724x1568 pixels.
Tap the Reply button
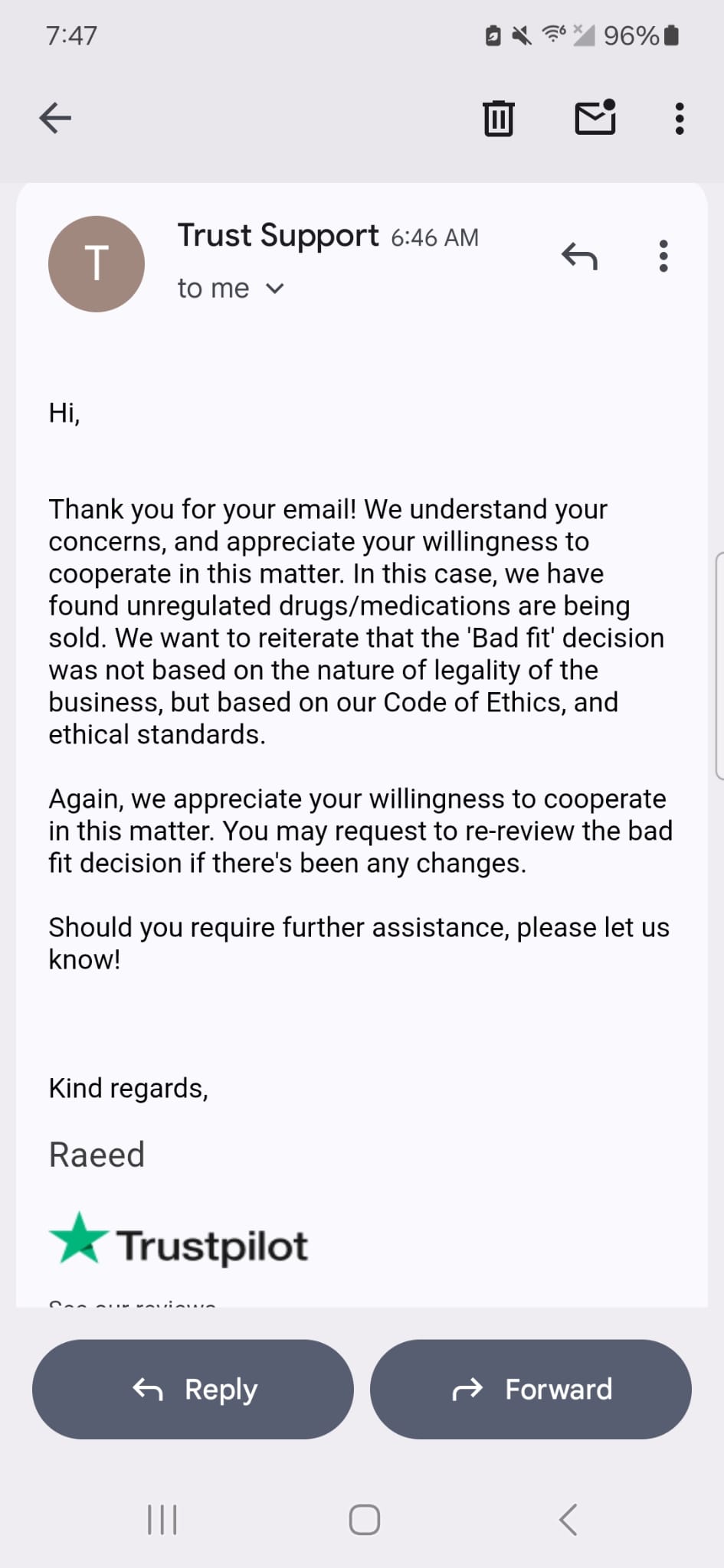tap(192, 1390)
